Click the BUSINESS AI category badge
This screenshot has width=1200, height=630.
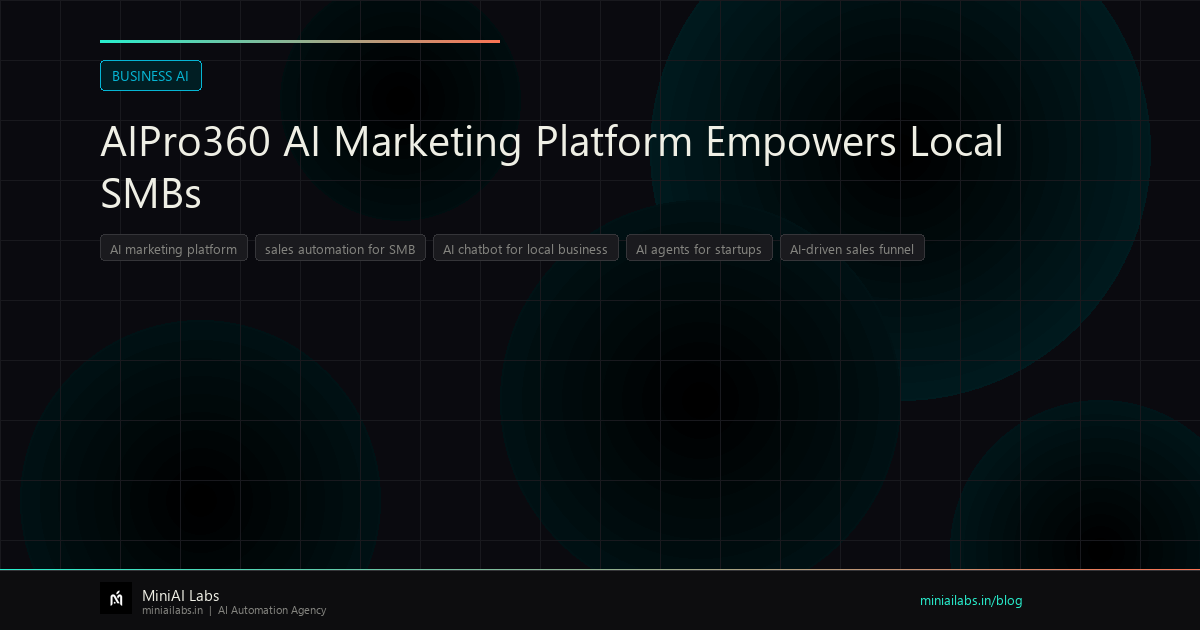coord(151,76)
